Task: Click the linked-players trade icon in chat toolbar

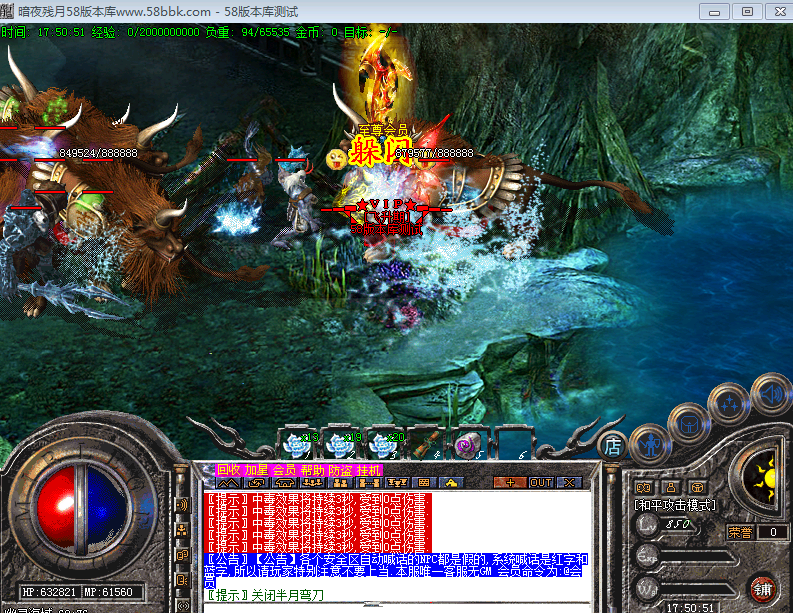Action: pos(369,483)
